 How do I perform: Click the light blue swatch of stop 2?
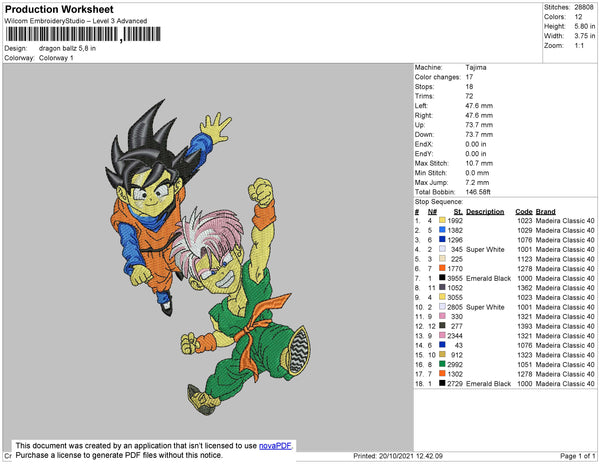click(x=442, y=230)
